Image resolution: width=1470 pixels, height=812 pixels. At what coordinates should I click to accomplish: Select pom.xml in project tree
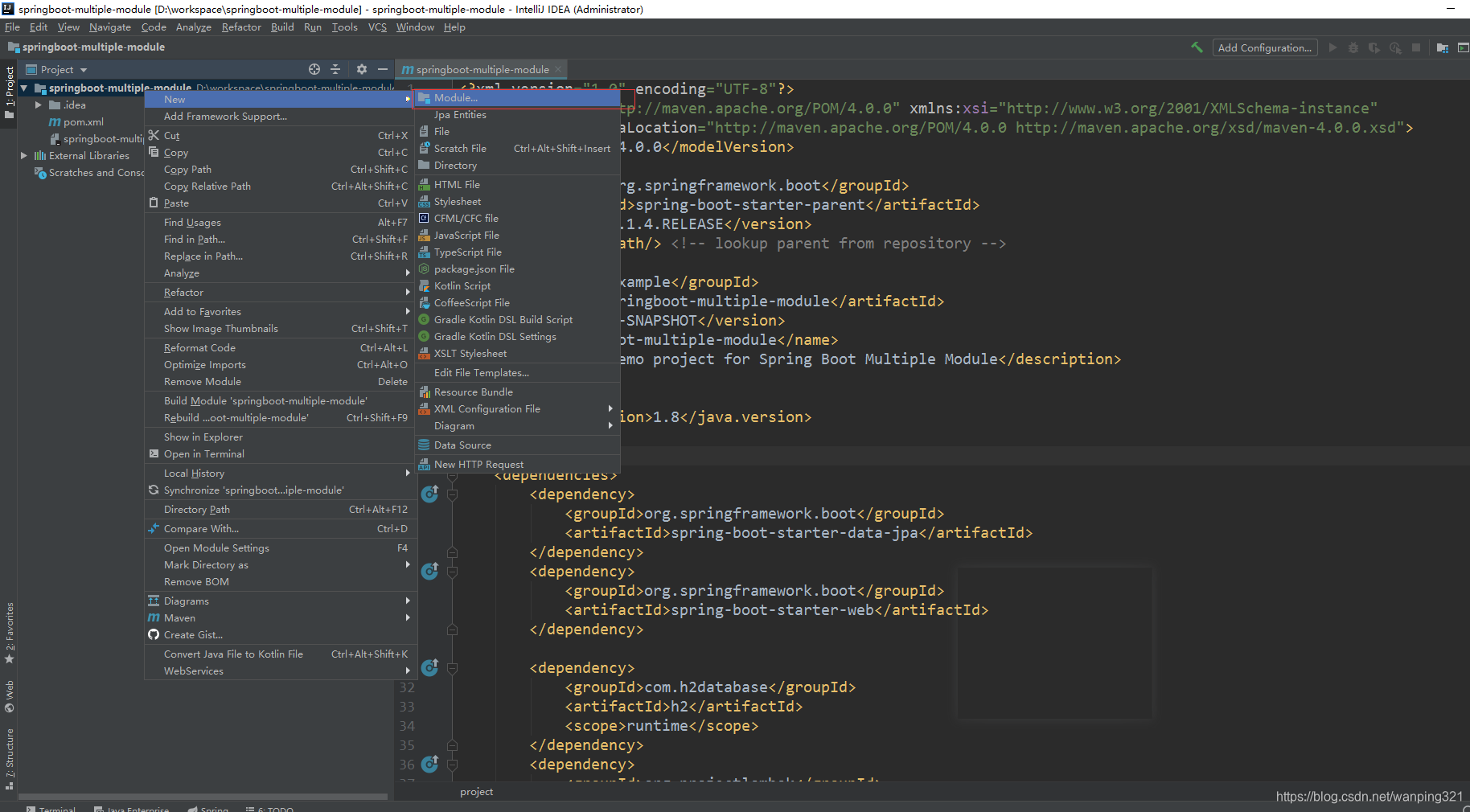click(83, 122)
